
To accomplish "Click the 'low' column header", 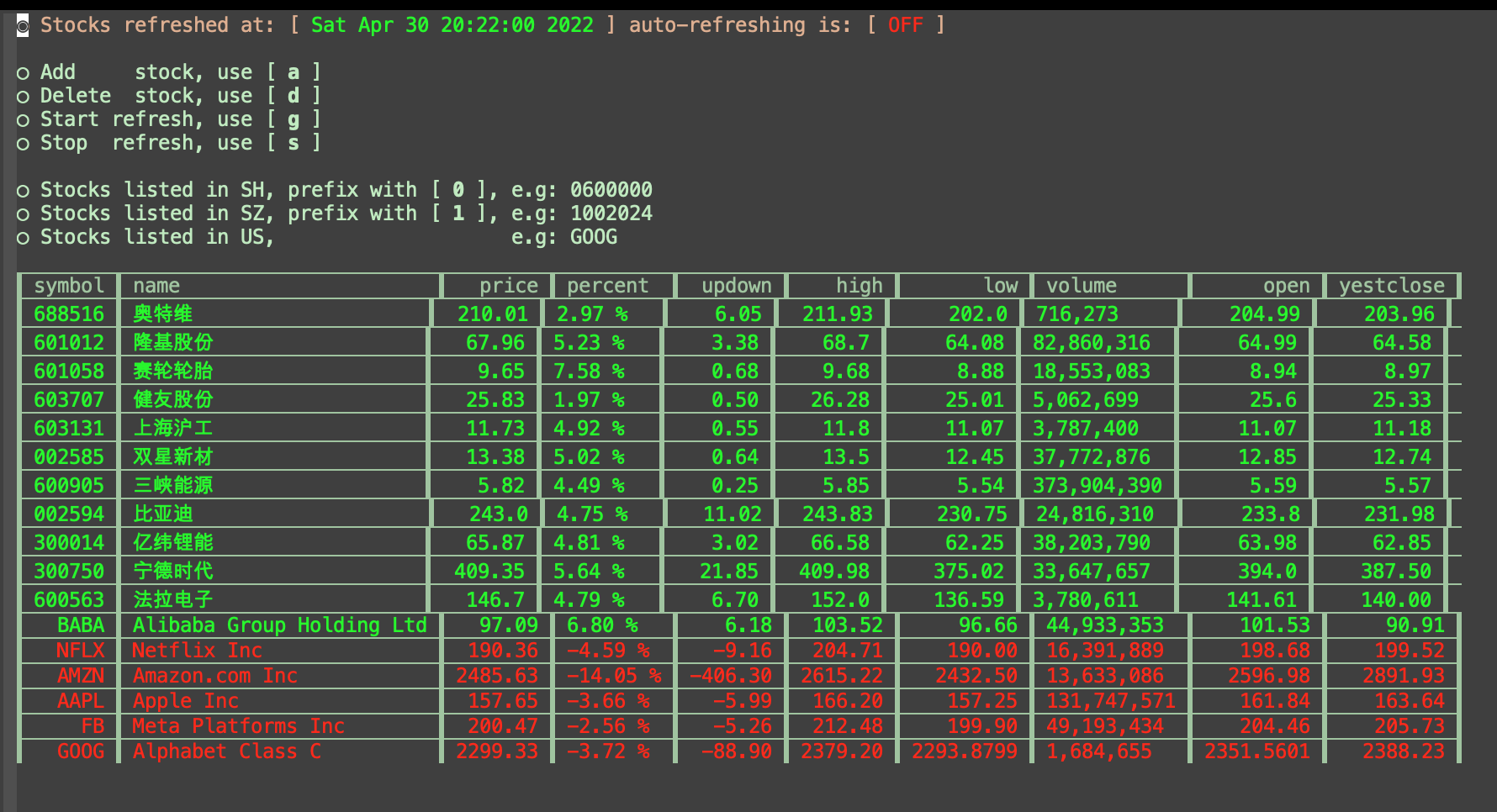I will [x=1001, y=286].
